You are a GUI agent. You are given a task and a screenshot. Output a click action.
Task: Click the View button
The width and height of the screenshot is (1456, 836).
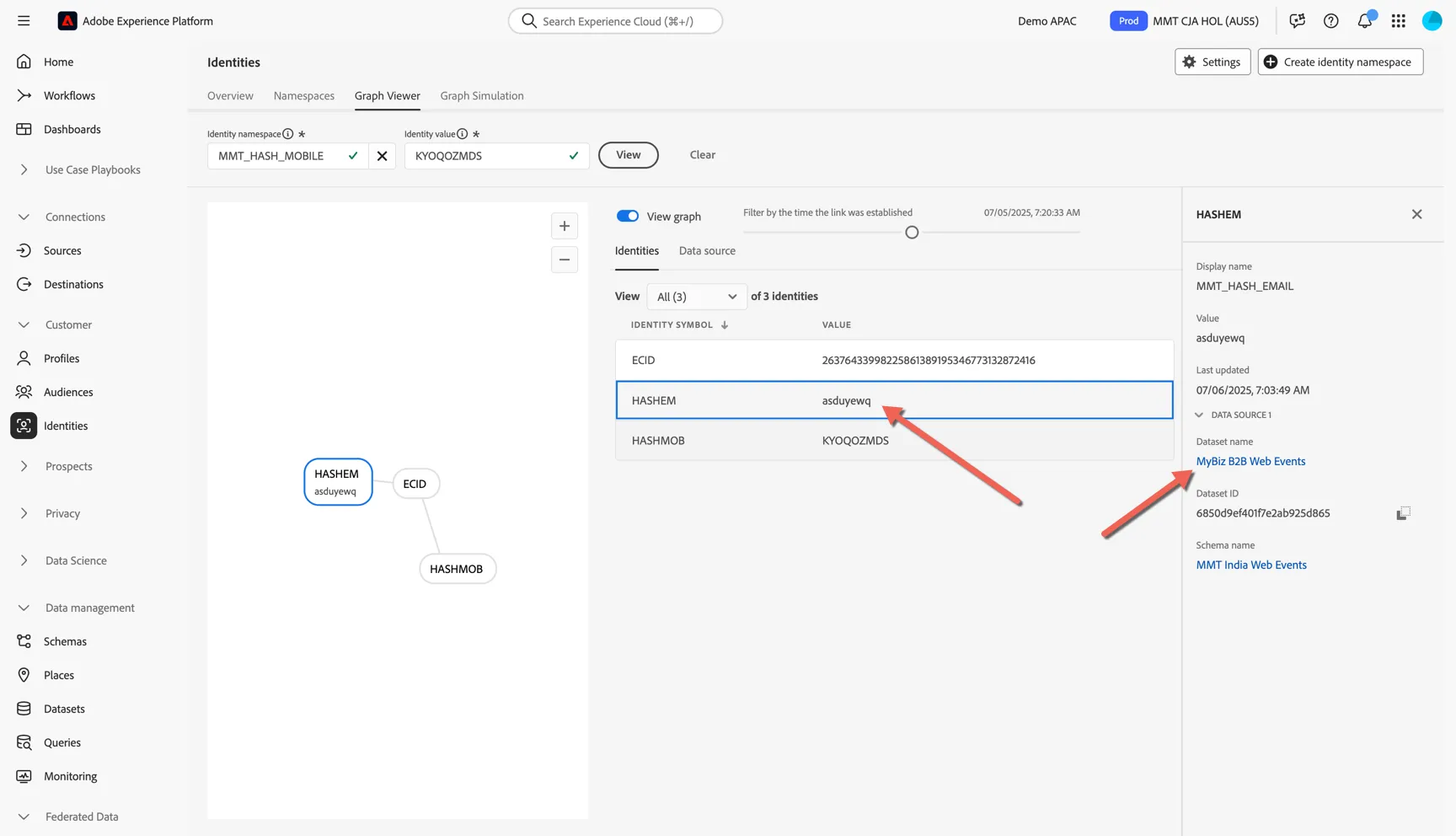(x=629, y=155)
